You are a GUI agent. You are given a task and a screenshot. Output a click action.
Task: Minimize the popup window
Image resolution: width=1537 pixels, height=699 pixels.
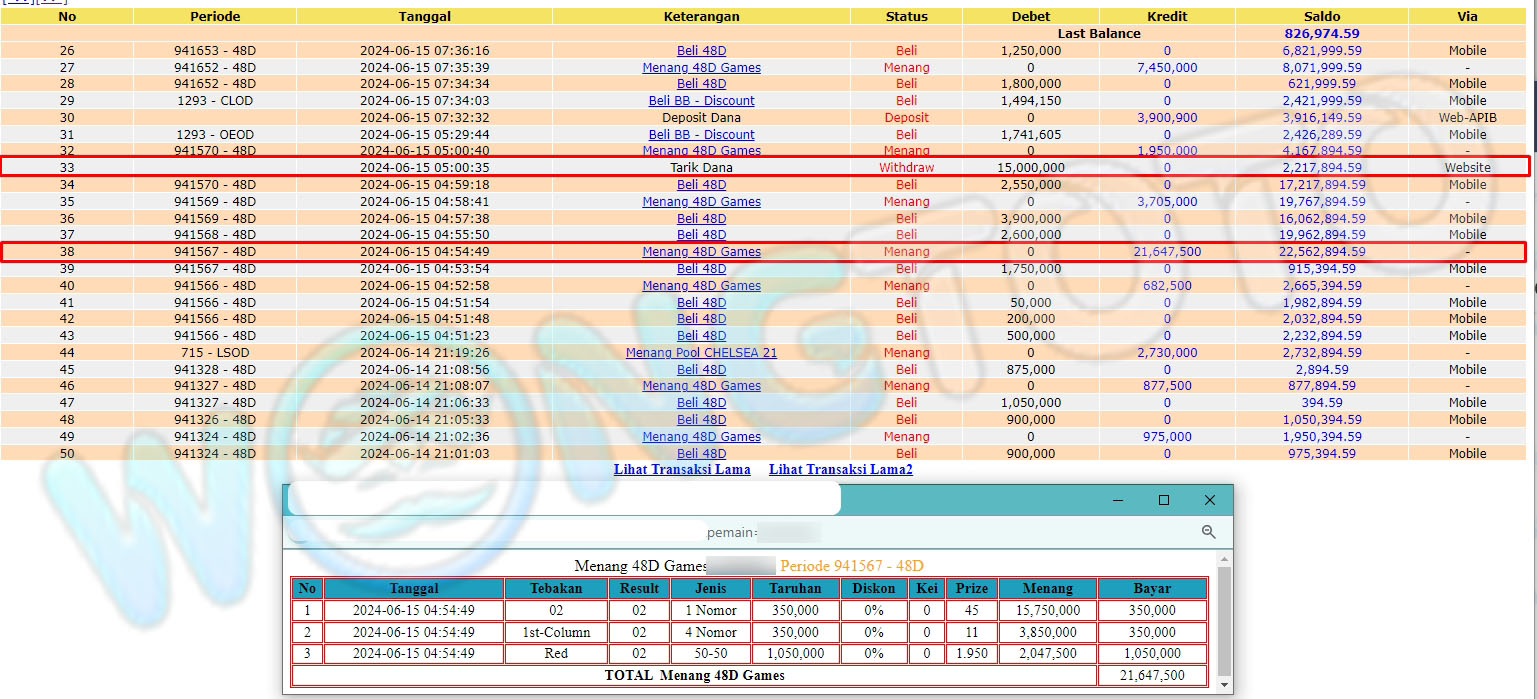(x=1117, y=500)
